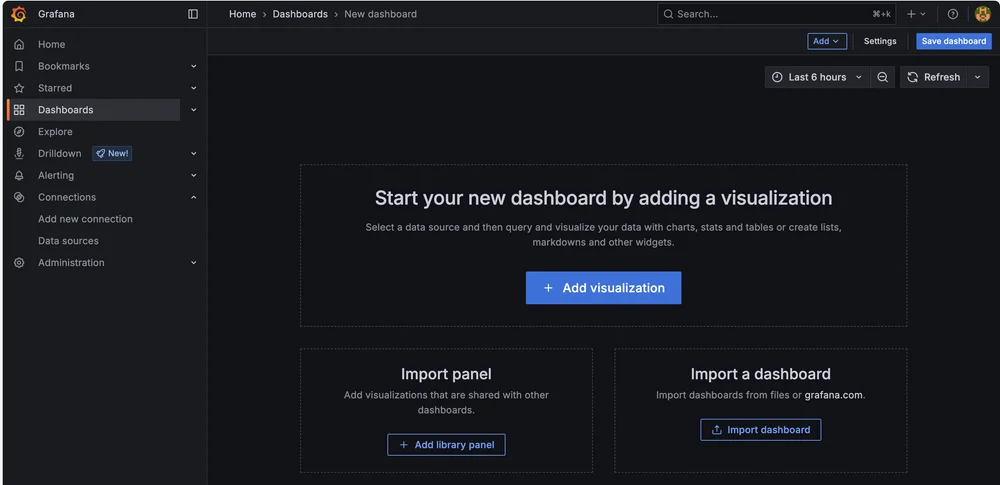This screenshot has width=1000, height=485.
Task: Click the Grafana logo icon
Action: pyautogui.click(x=18, y=14)
